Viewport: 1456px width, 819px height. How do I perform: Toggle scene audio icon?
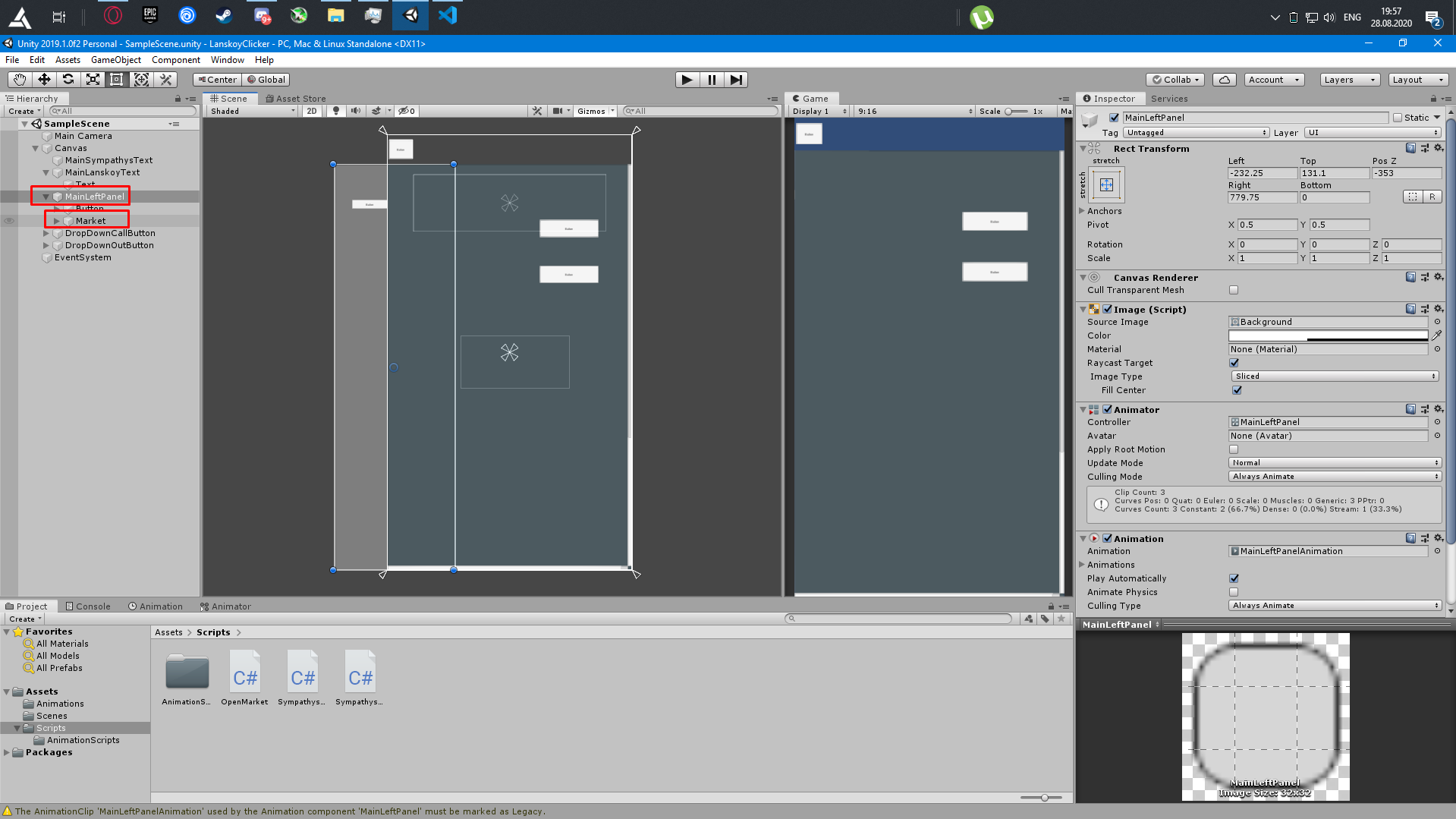355,111
